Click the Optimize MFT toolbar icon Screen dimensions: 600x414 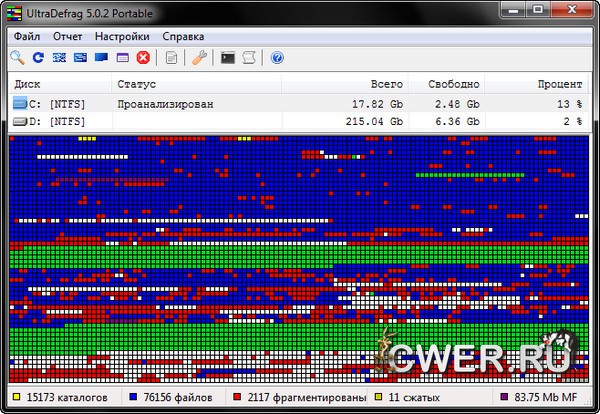(122, 58)
